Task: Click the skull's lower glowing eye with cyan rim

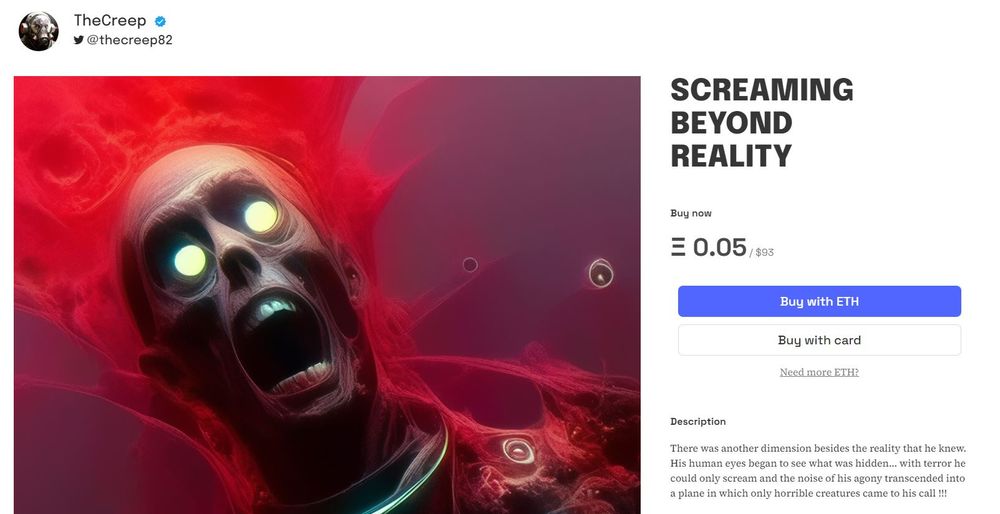Action: (190, 260)
